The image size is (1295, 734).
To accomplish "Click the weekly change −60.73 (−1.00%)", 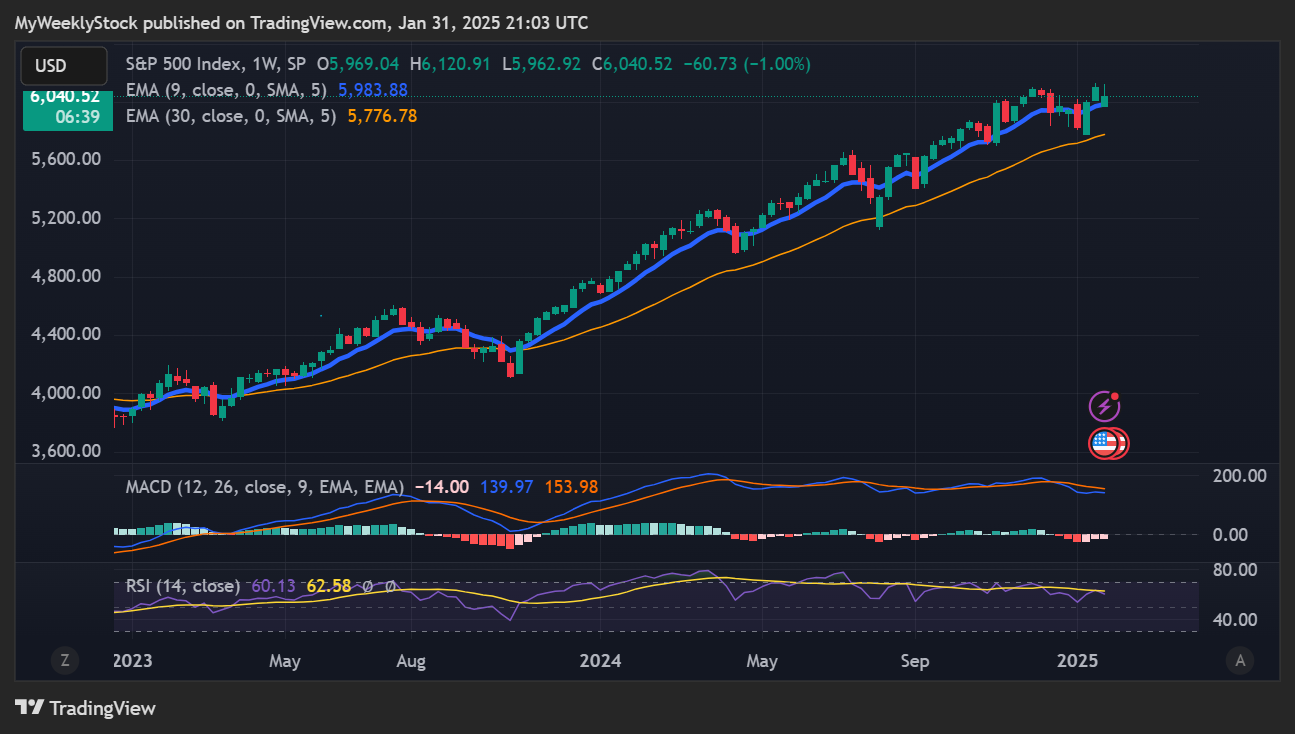I will [x=745, y=64].
